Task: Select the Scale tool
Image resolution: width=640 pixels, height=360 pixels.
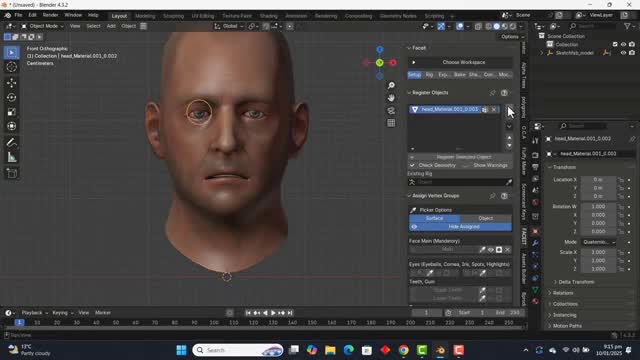Action: 11,112
